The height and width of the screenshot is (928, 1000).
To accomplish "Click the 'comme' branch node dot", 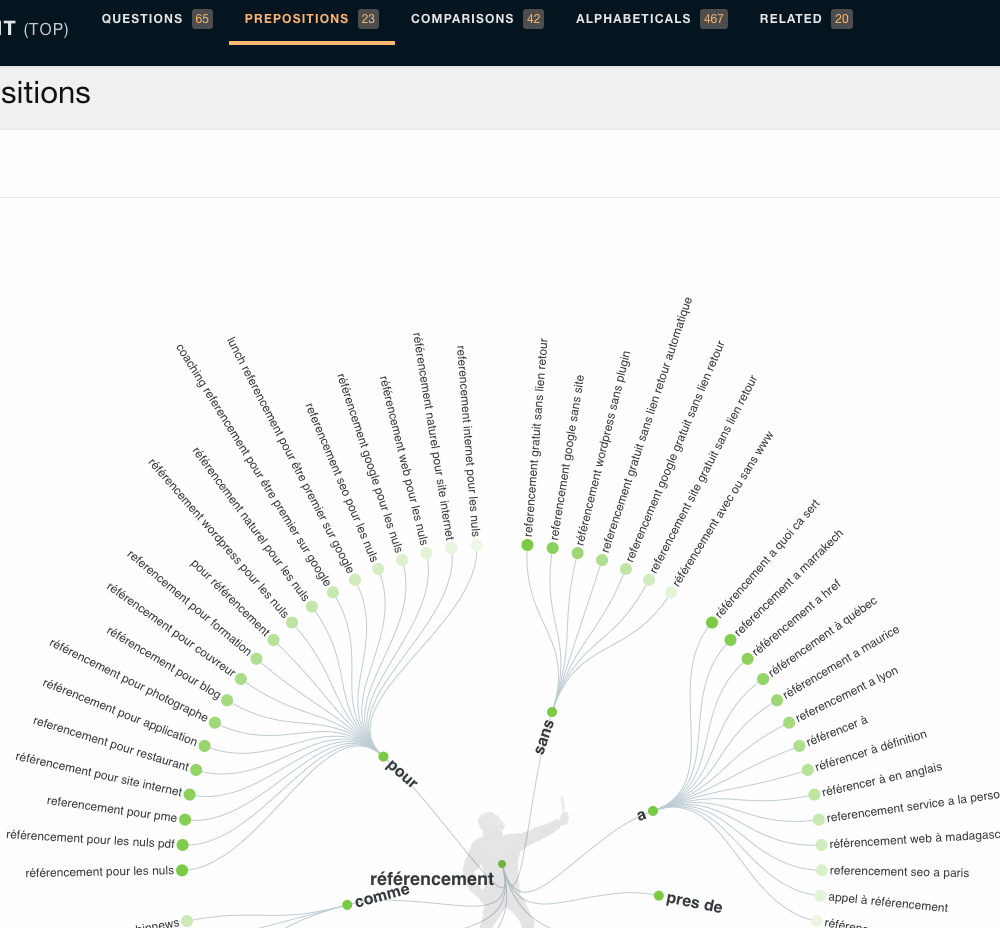I will click(x=347, y=904).
